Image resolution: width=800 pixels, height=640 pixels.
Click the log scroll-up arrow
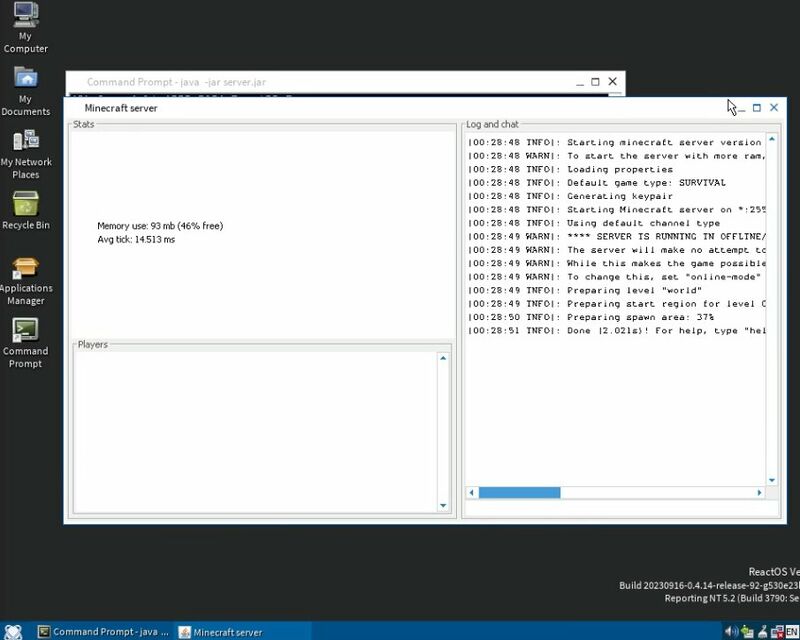pos(772,139)
